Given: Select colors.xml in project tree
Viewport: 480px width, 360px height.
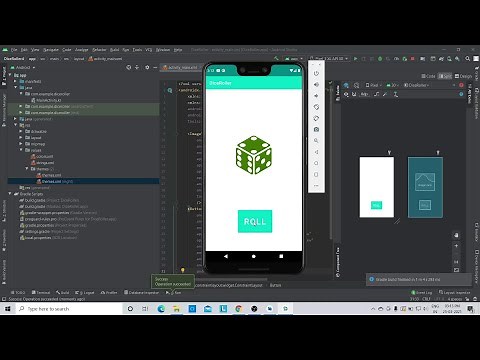Looking at the screenshot, I should click(x=42, y=156).
